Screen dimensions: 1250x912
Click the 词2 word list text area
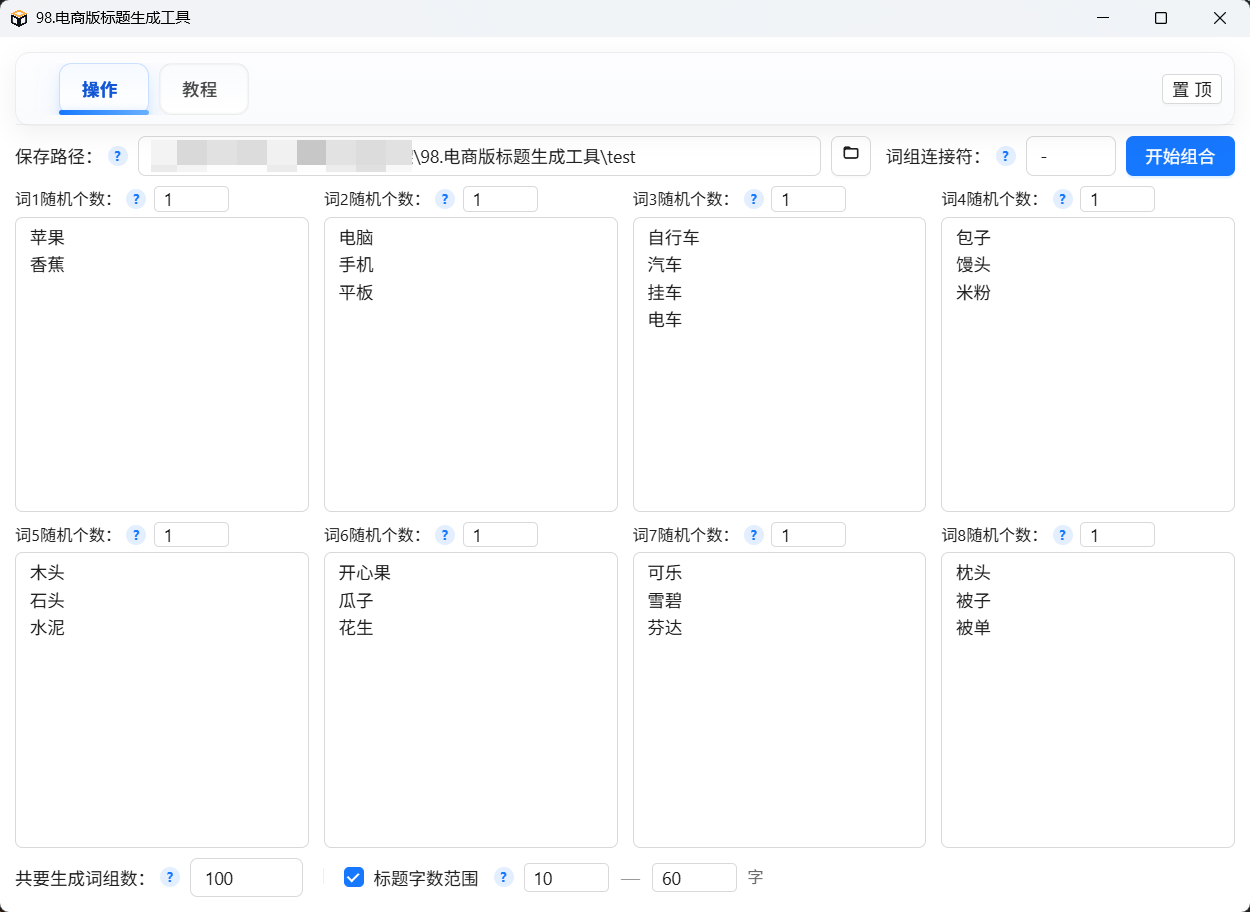[470, 400]
